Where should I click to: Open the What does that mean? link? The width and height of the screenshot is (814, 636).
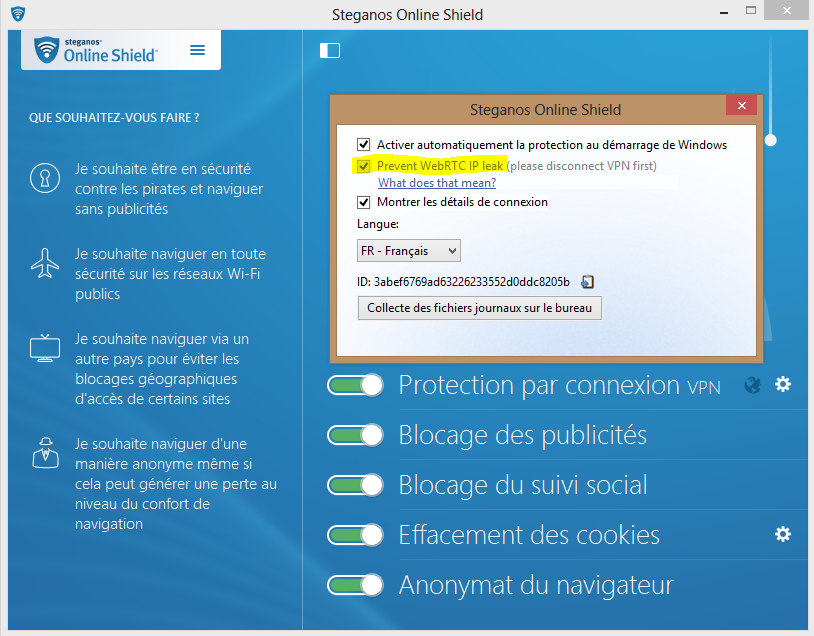437,183
